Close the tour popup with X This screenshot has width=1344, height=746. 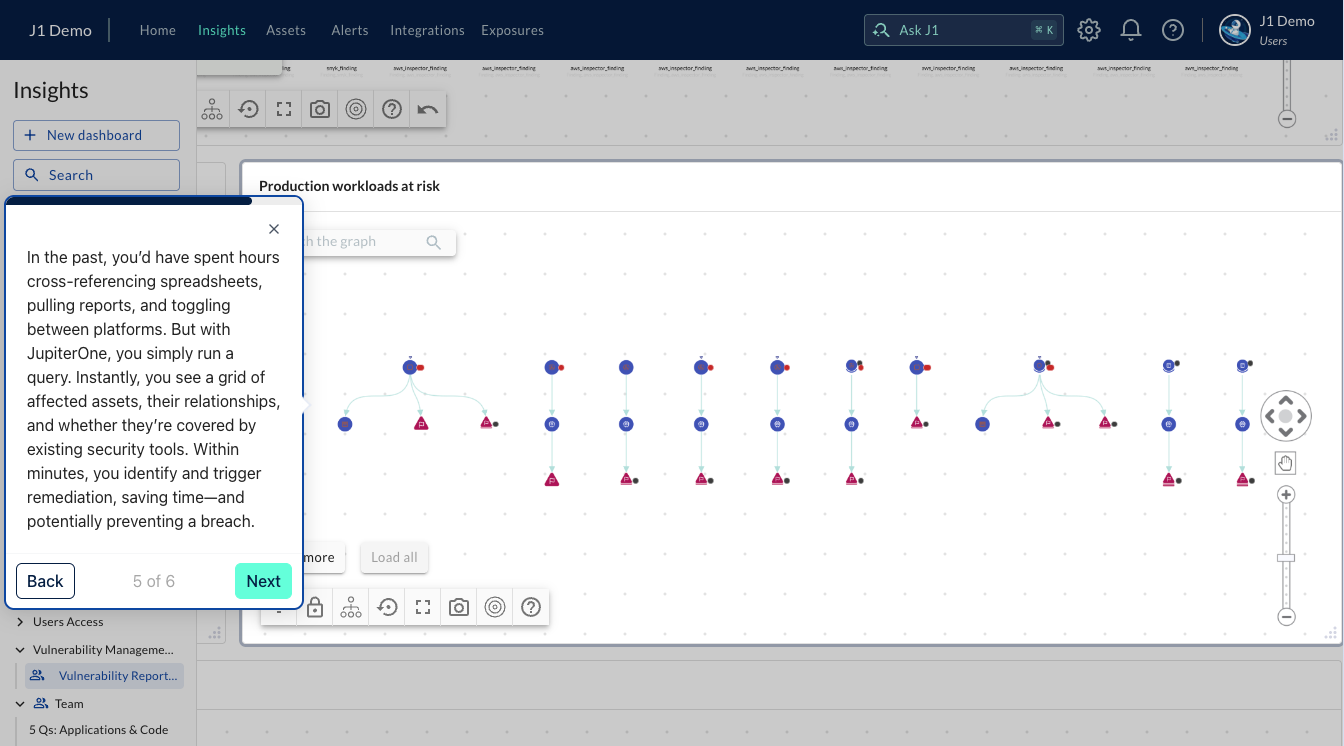pos(274,229)
